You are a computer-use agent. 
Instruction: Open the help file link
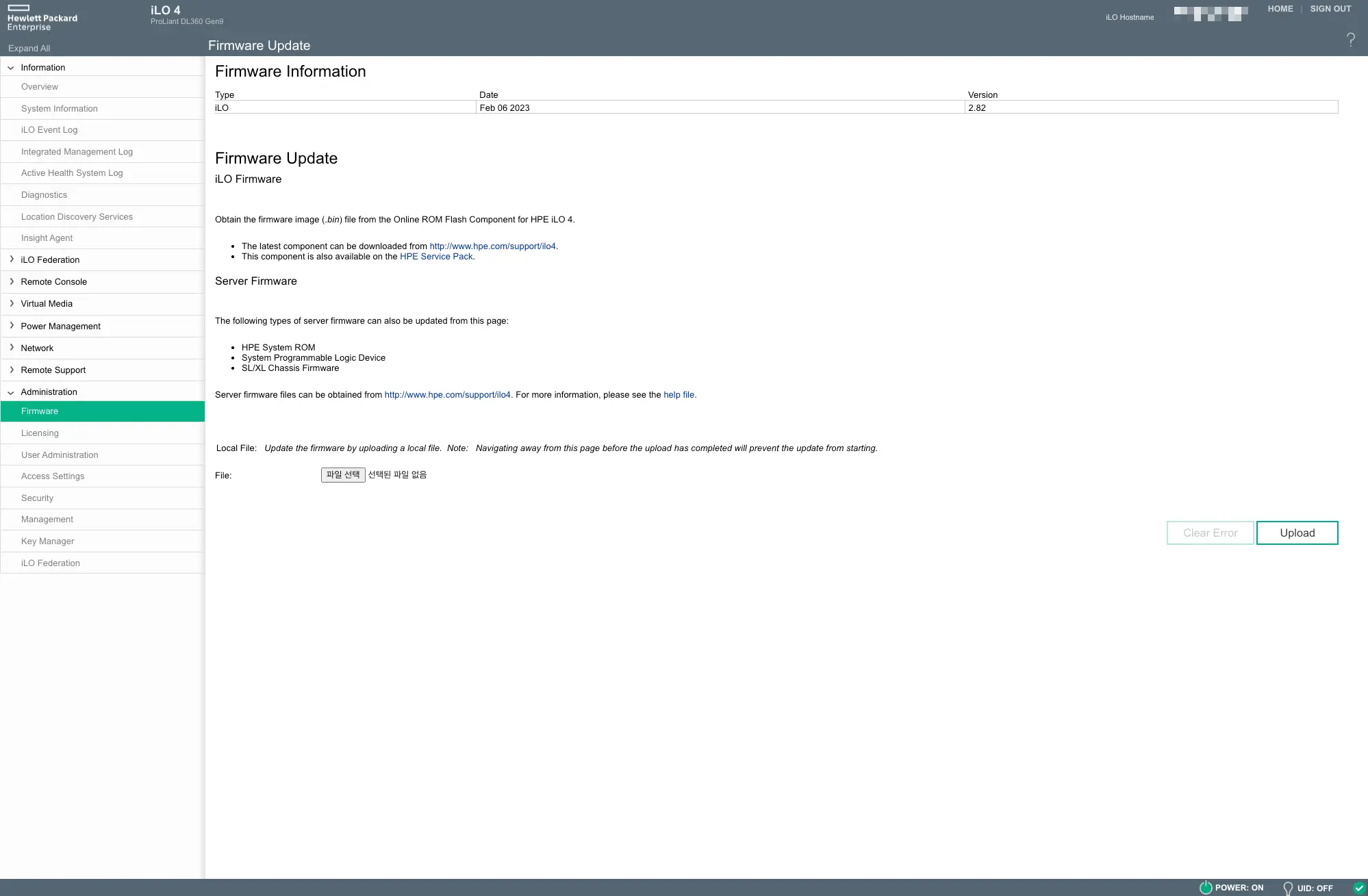point(679,395)
